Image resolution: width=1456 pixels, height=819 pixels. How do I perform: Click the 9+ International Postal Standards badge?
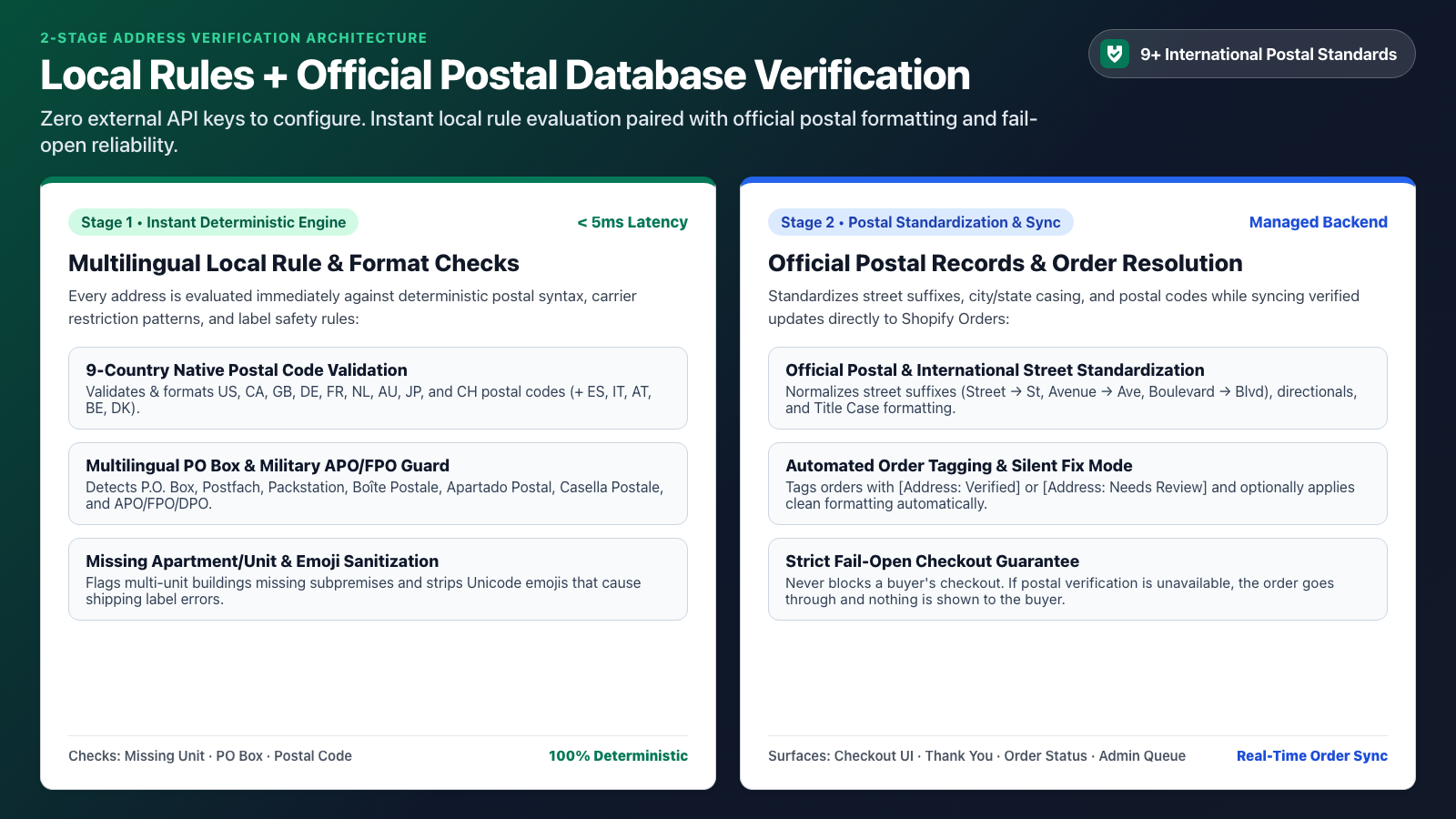pos(1251,54)
